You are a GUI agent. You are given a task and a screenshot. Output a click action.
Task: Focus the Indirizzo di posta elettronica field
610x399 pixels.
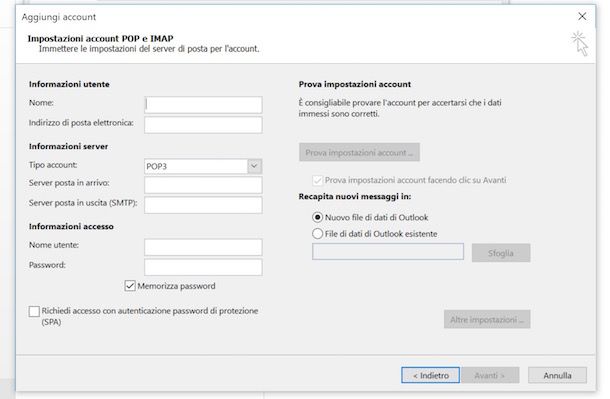203,124
